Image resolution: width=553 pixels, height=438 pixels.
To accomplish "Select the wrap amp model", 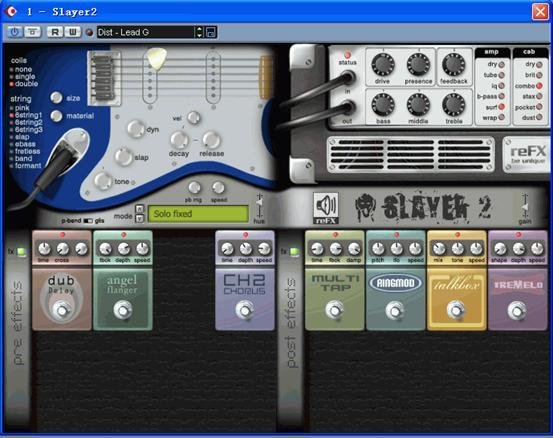I will [x=493, y=117].
